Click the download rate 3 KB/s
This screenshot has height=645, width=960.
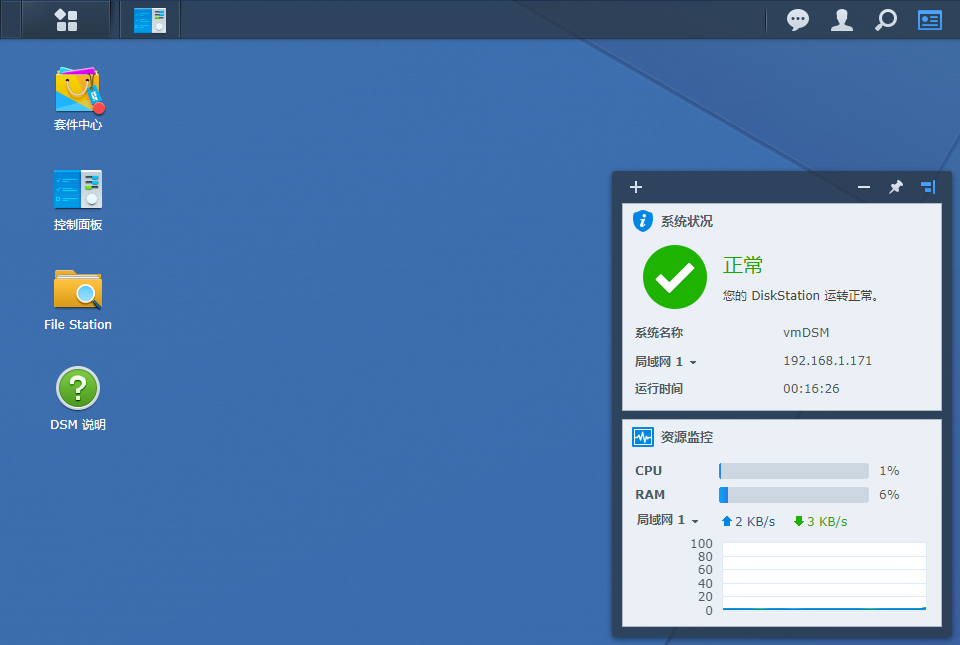(820, 521)
